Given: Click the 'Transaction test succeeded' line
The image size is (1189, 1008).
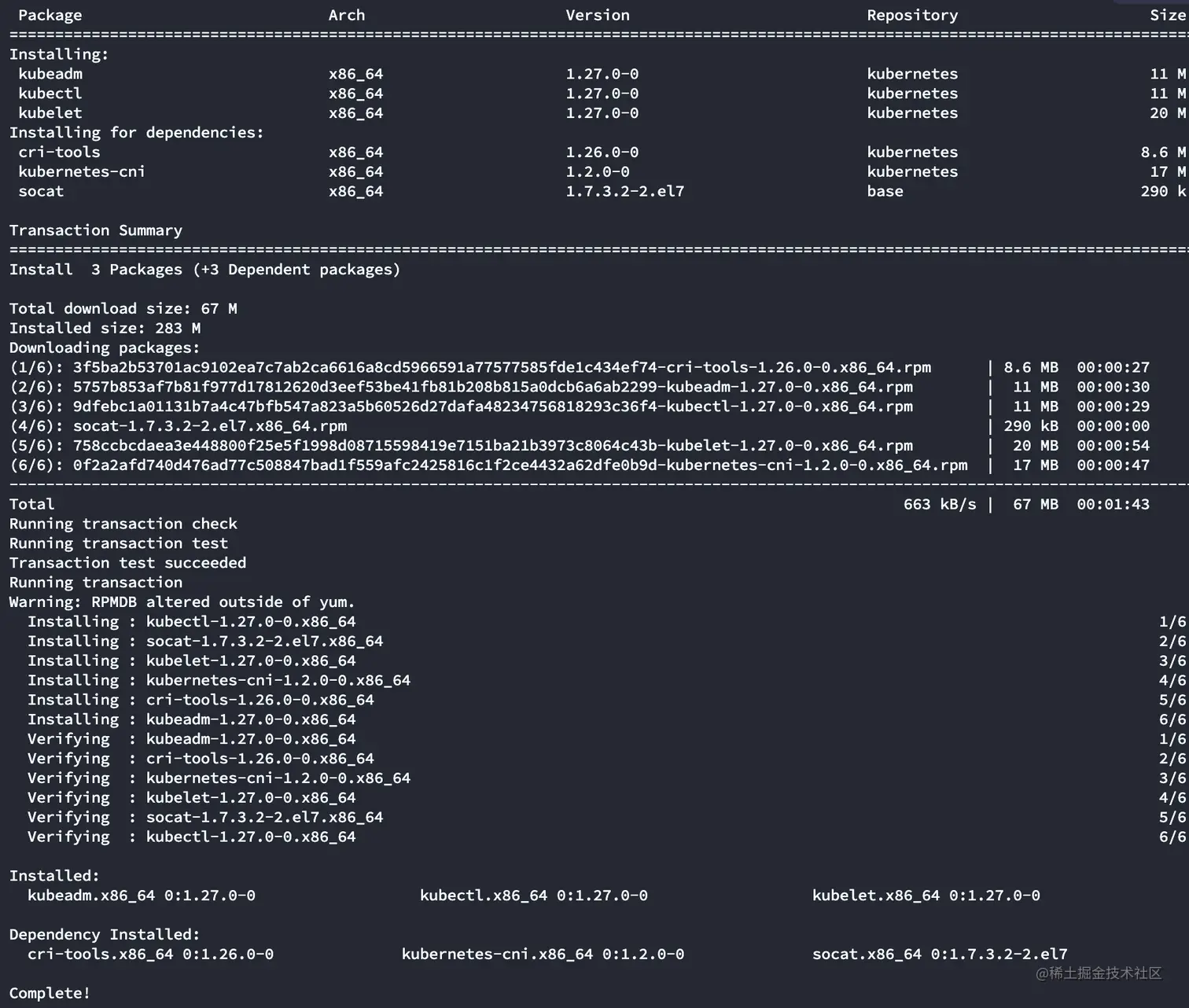Looking at the screenshot, I should [128, 564].
